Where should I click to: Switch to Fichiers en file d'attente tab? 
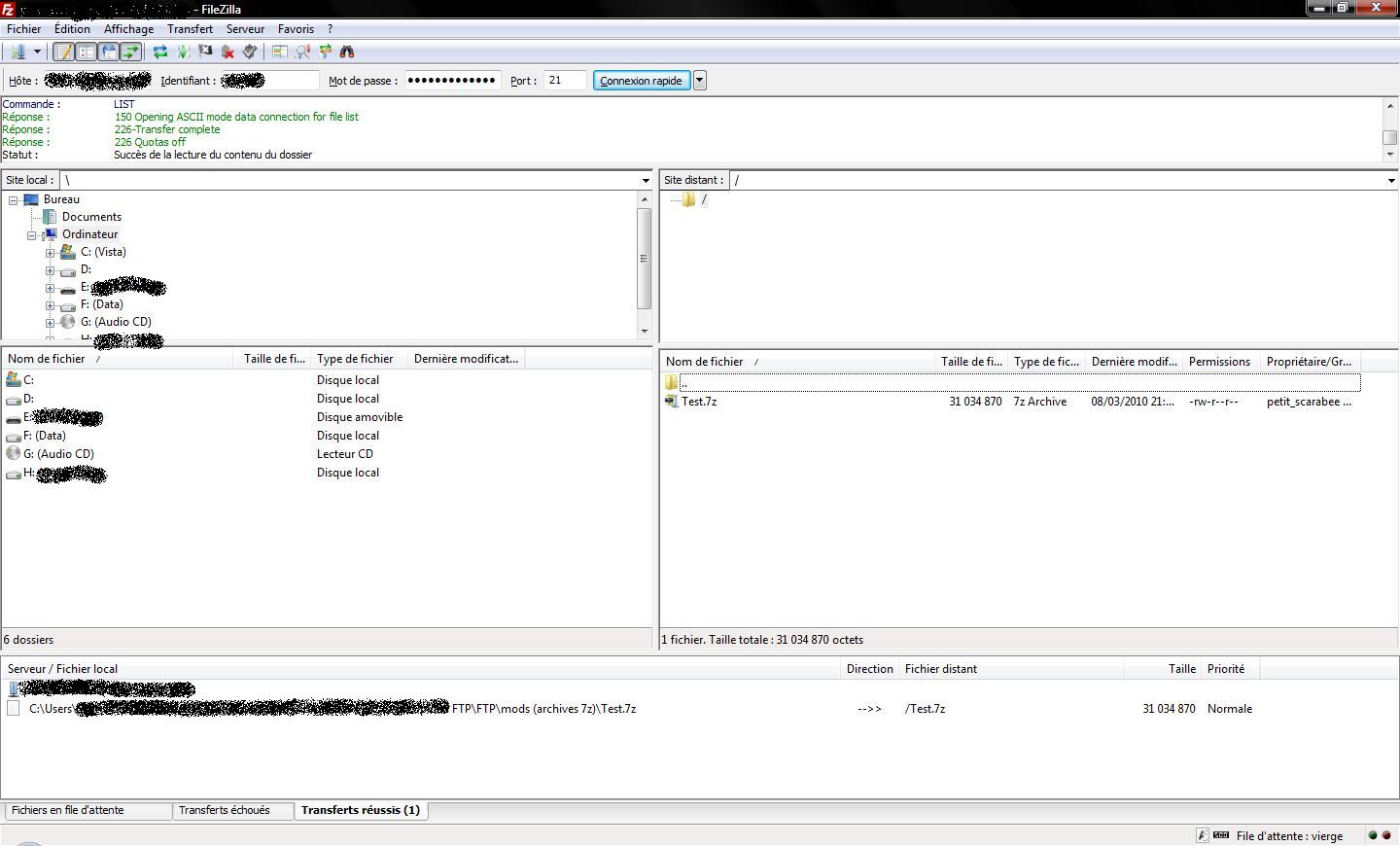tap(87, 810)
